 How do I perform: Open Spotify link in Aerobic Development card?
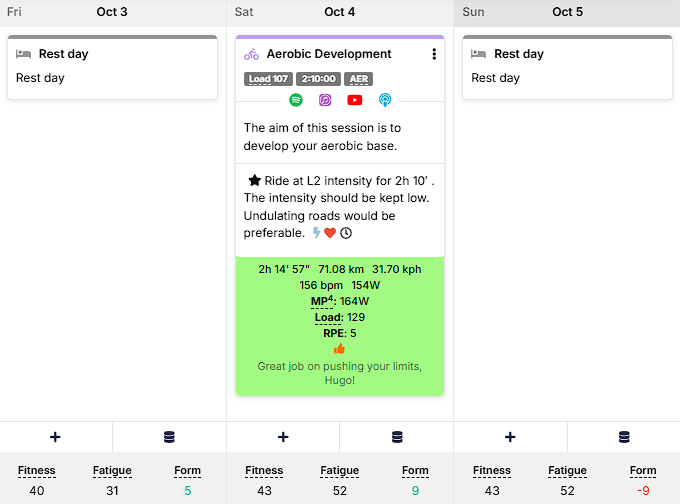pos(296,100)
